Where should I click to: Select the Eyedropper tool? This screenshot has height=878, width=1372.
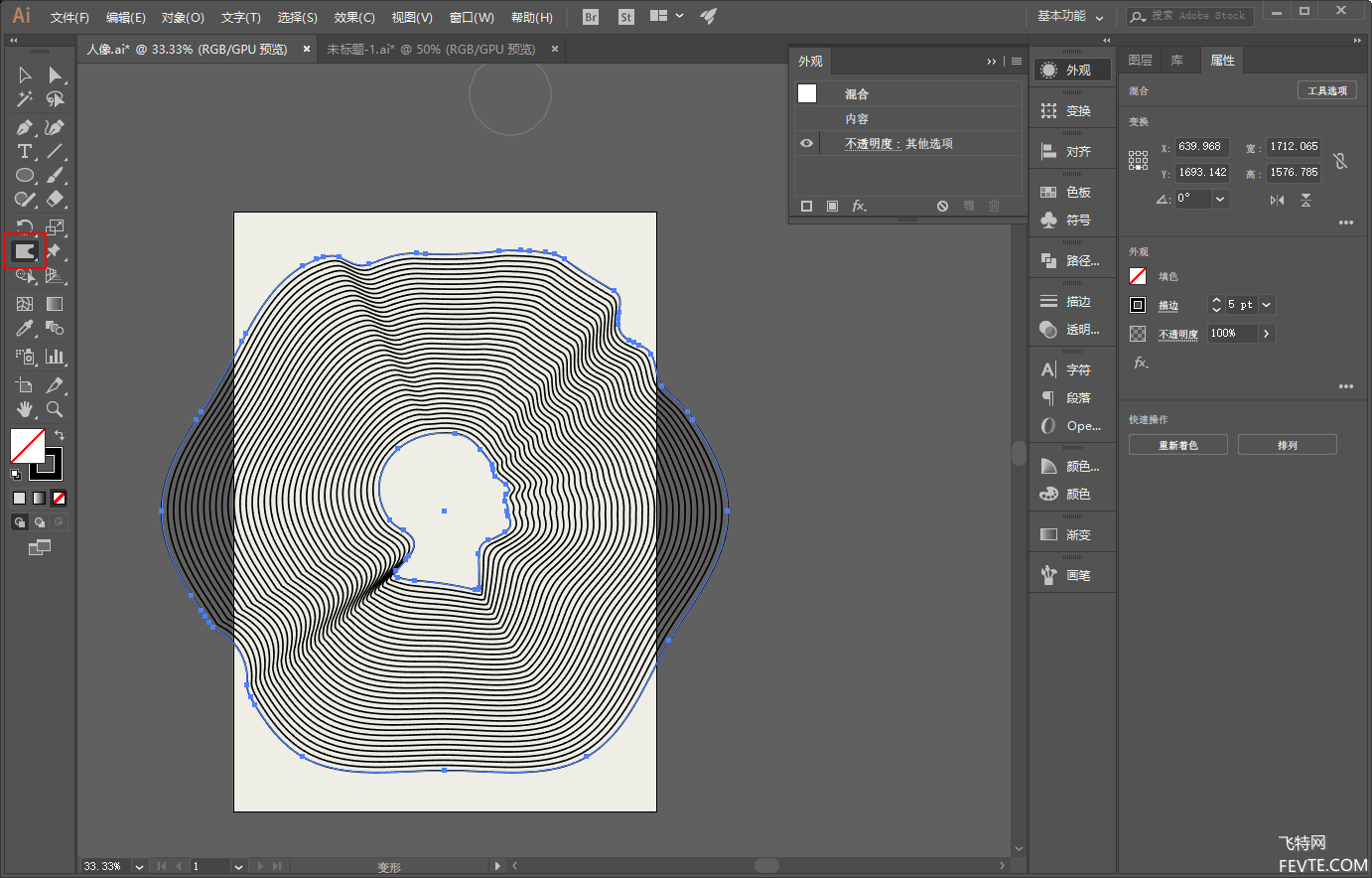pyautogui.click(x=25, y=329)
